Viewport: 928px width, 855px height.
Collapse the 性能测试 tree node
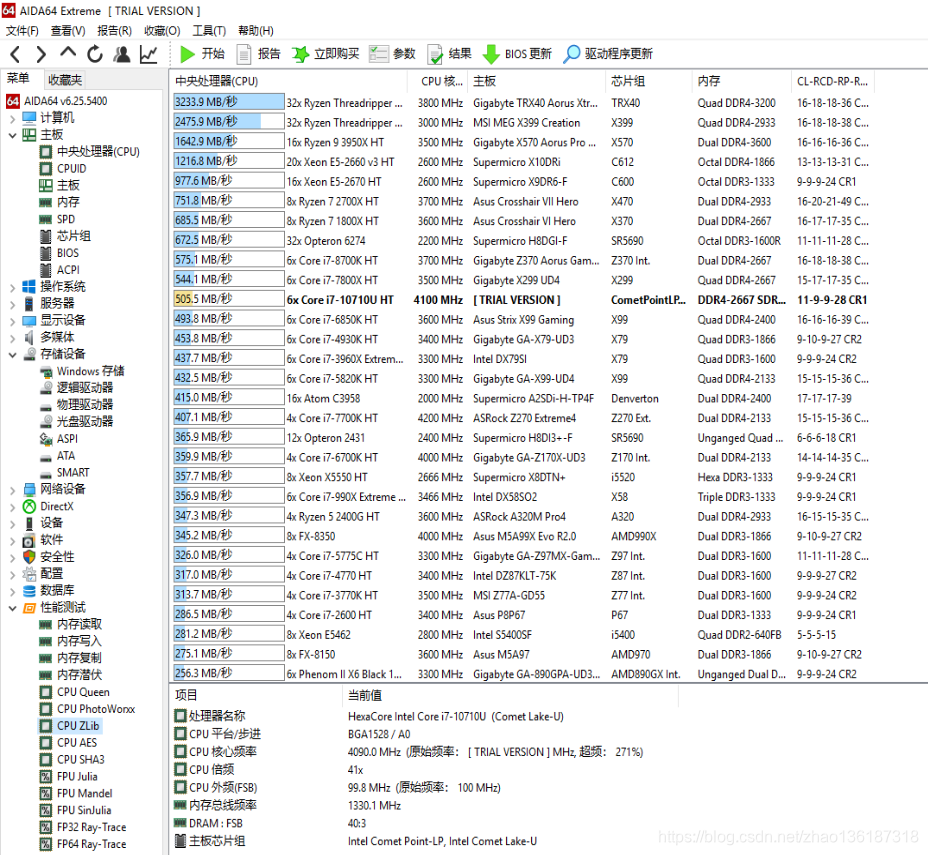[12, 608]
